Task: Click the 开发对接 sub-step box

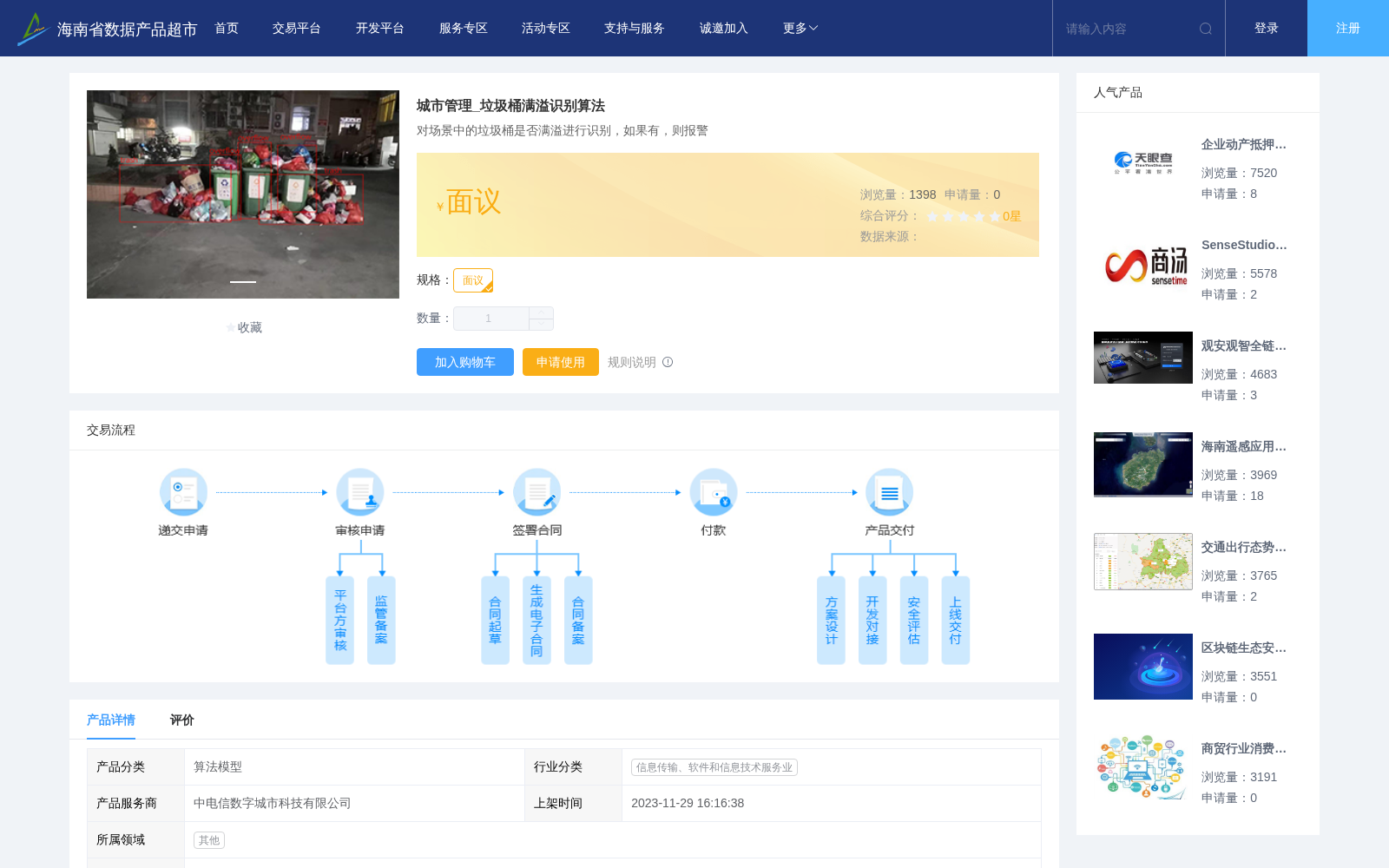Action: click(872, 620)
